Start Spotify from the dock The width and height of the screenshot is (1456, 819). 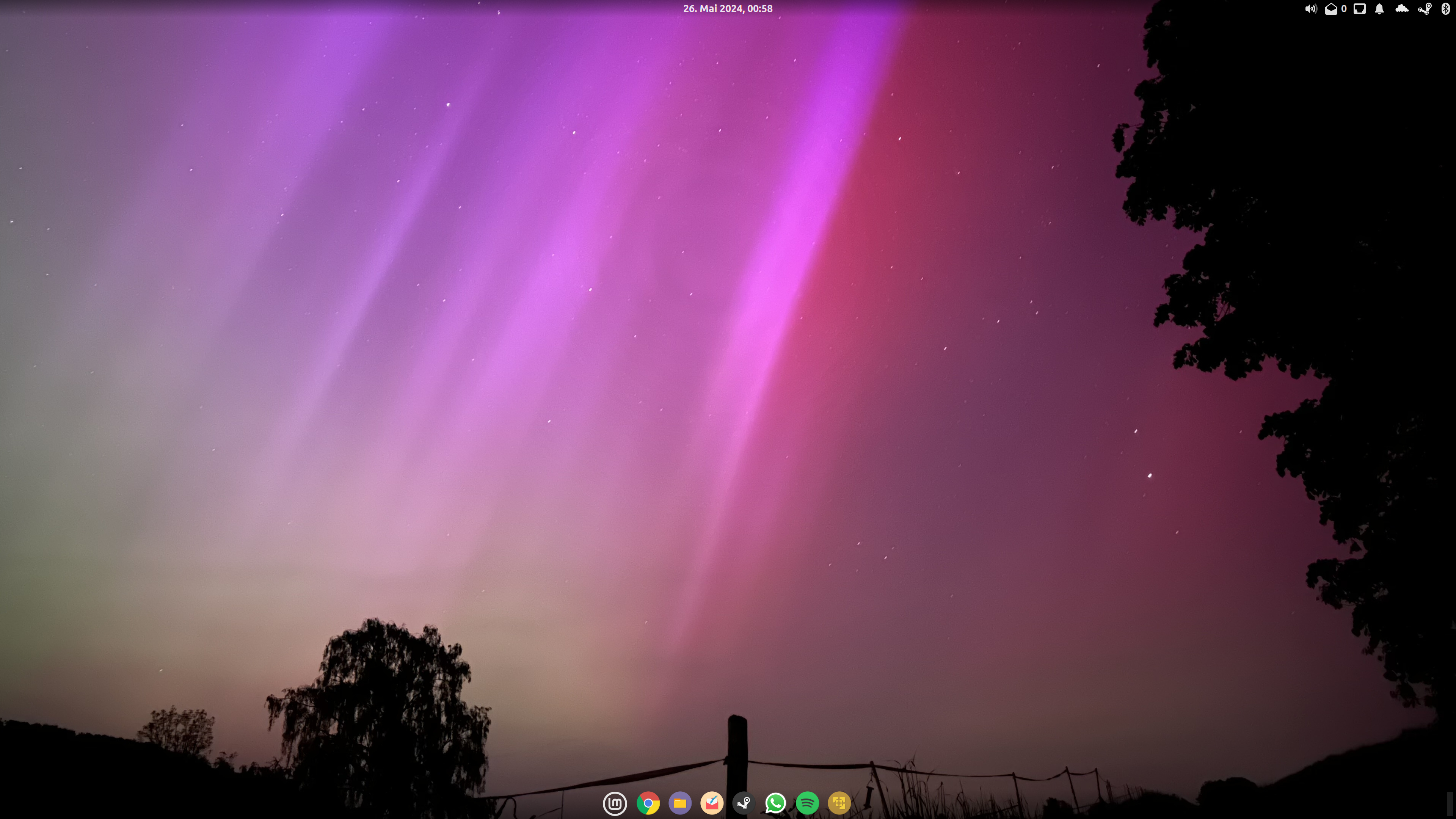click(x=807, y=803)
